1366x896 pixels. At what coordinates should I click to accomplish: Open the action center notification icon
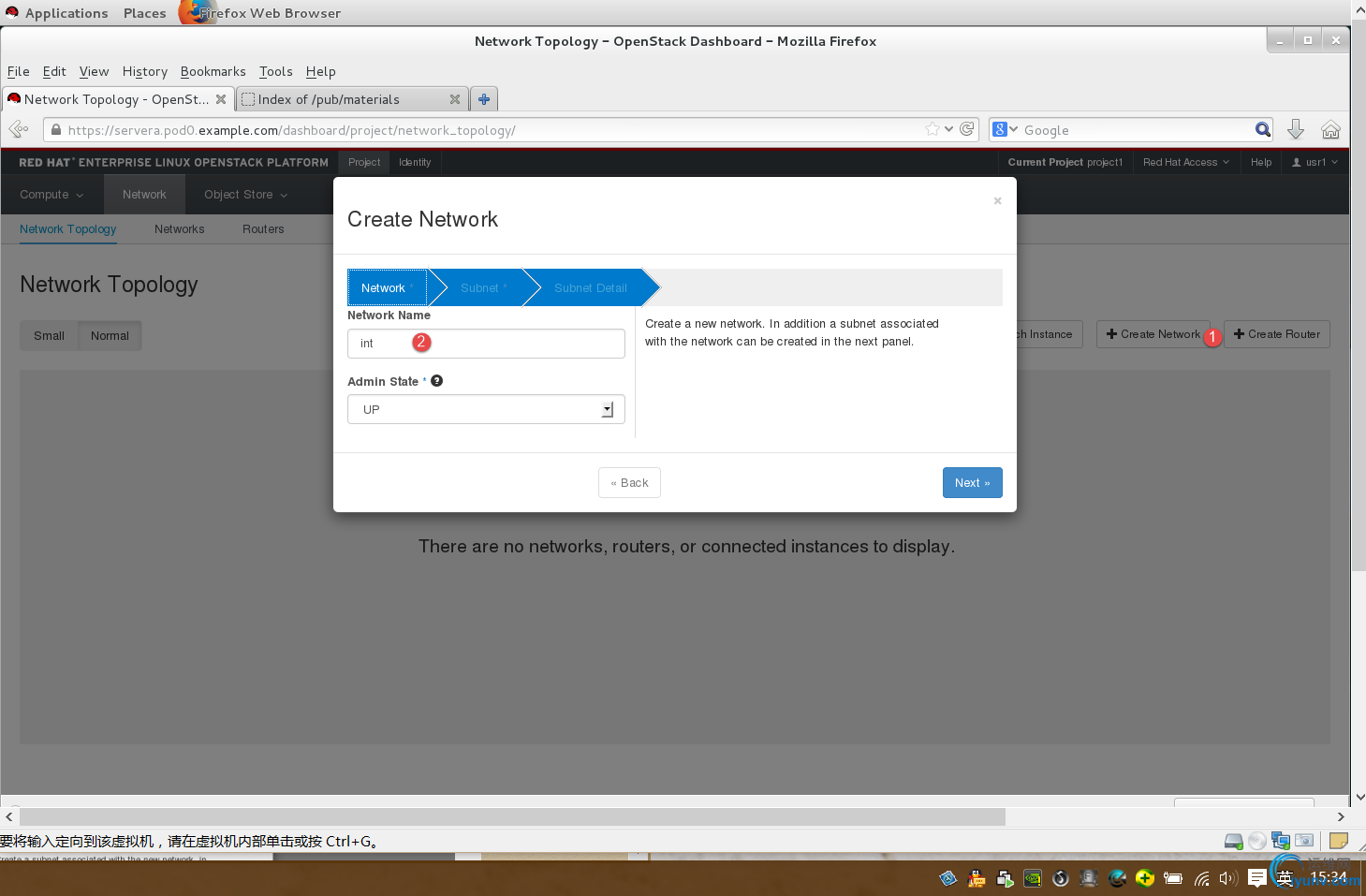coord(1257,878)
